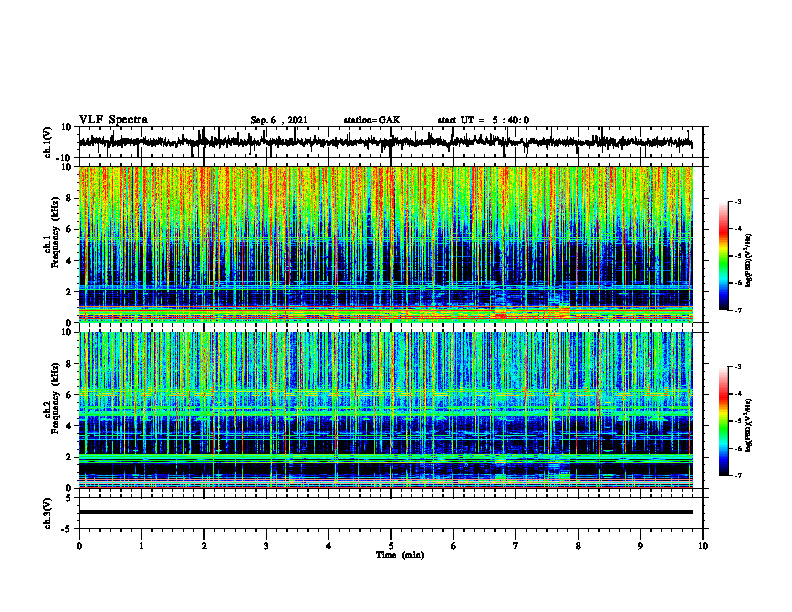Click time axis tick label "5"
Screen dimensions: 792x612
tap(391, 546)
